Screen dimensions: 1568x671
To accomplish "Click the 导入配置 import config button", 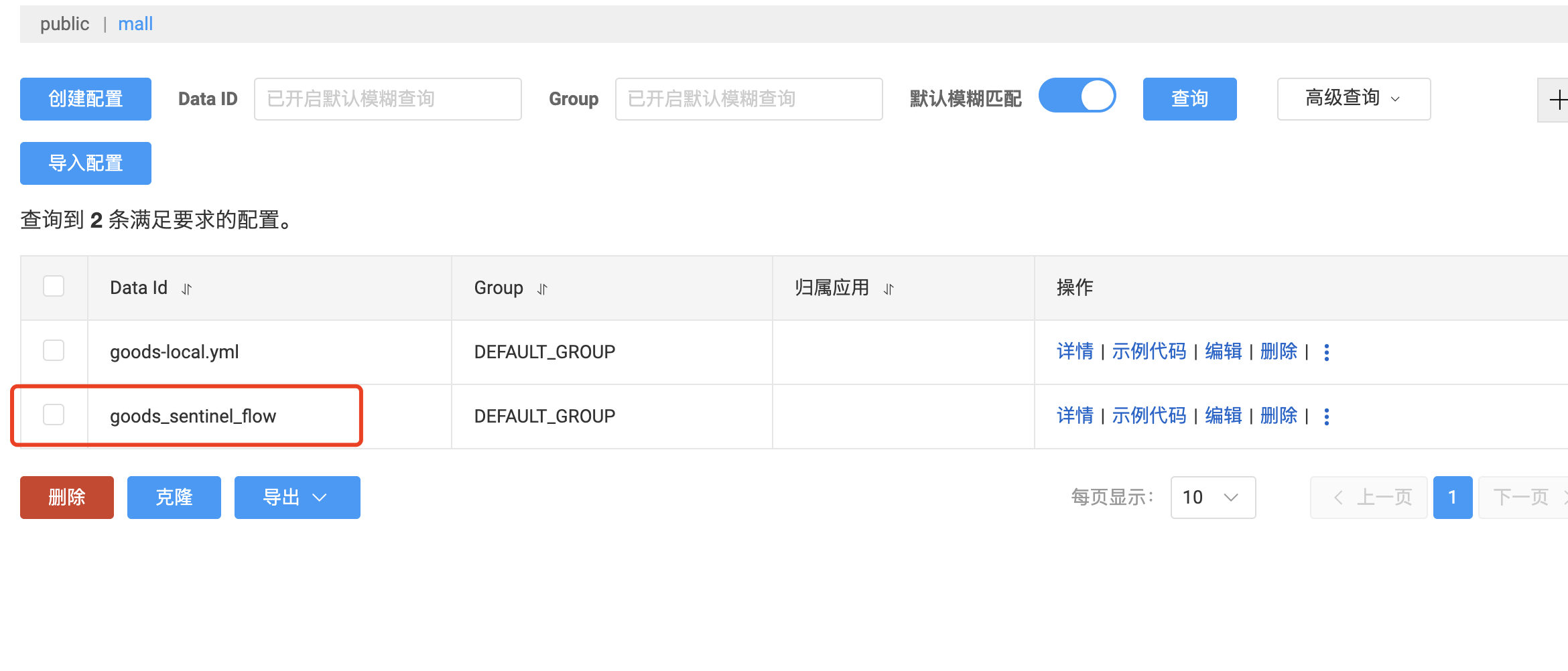I will click(x=86, y=163).
